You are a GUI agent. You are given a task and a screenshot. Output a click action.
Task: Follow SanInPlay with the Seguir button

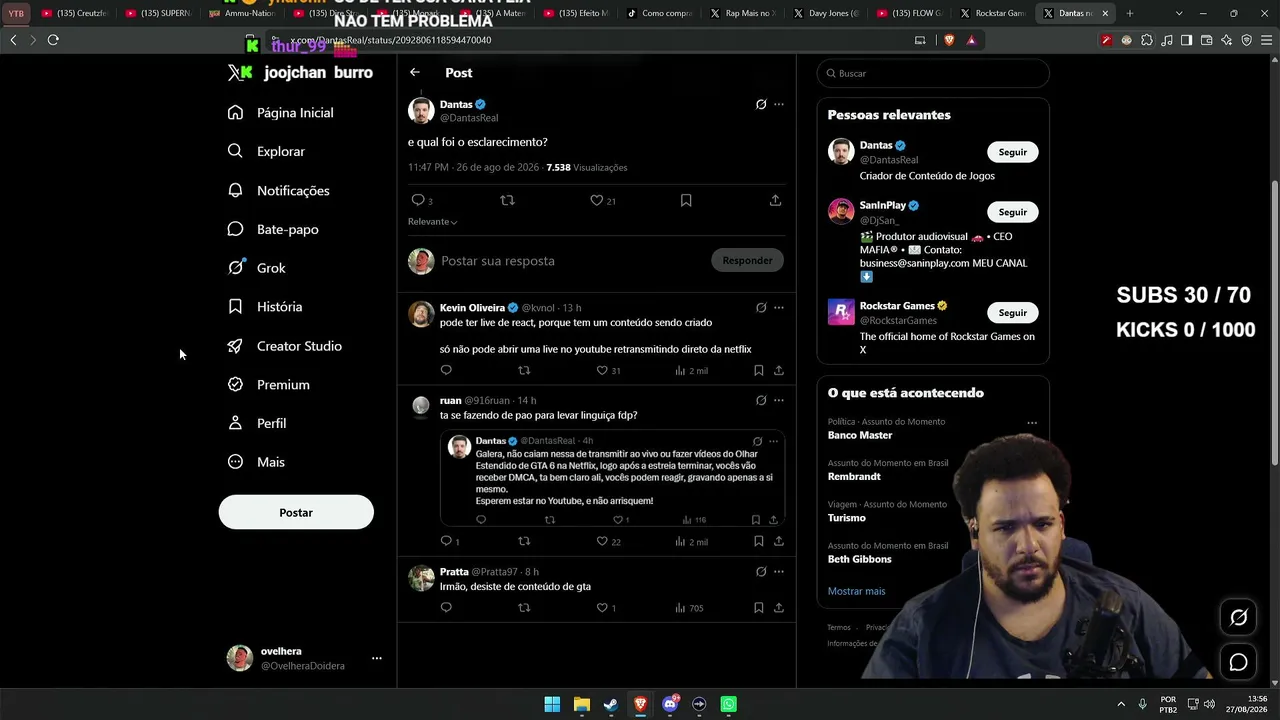pyautogui.click(x=1013, y=212)
